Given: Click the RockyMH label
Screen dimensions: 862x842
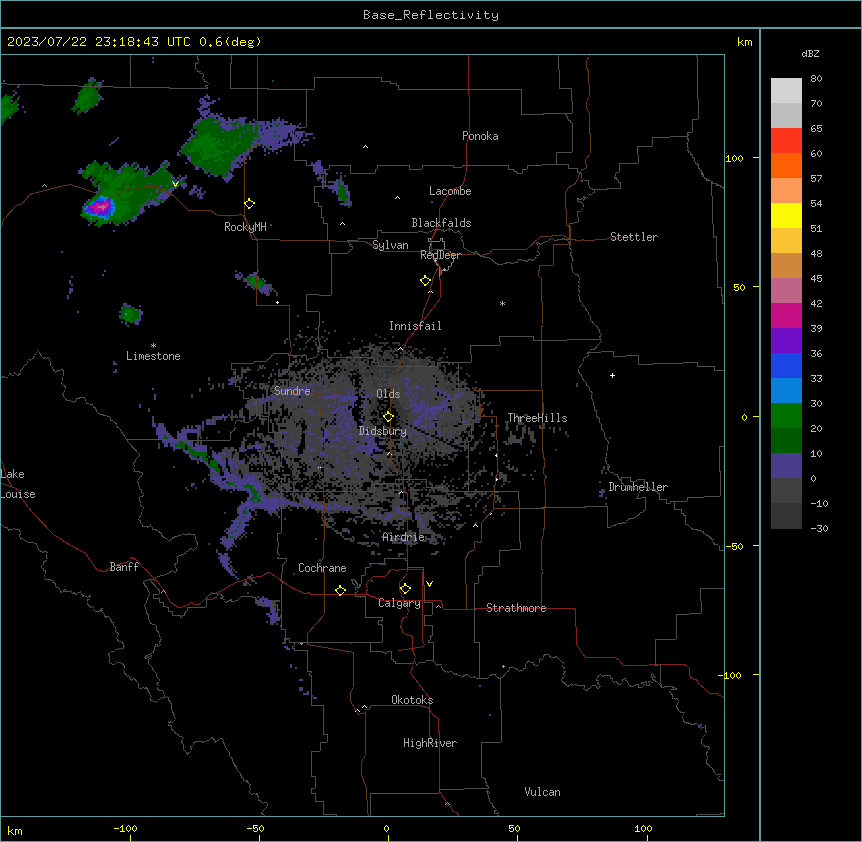Looking at the screenshot, I should [x=245, y=227].
